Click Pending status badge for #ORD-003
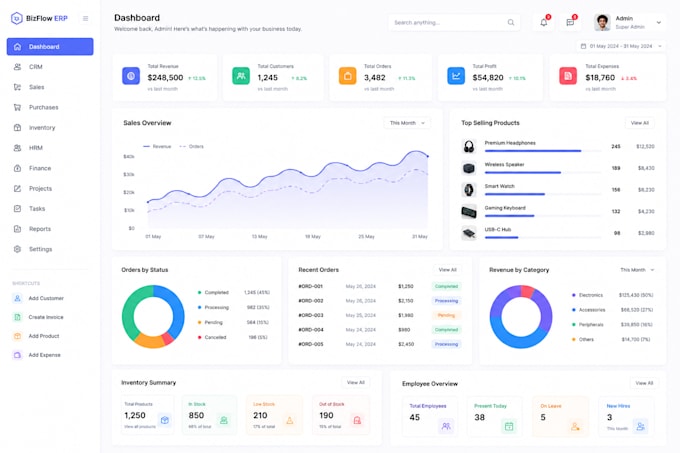The height and width of the screenshot is (453, 680). [446, 315]
